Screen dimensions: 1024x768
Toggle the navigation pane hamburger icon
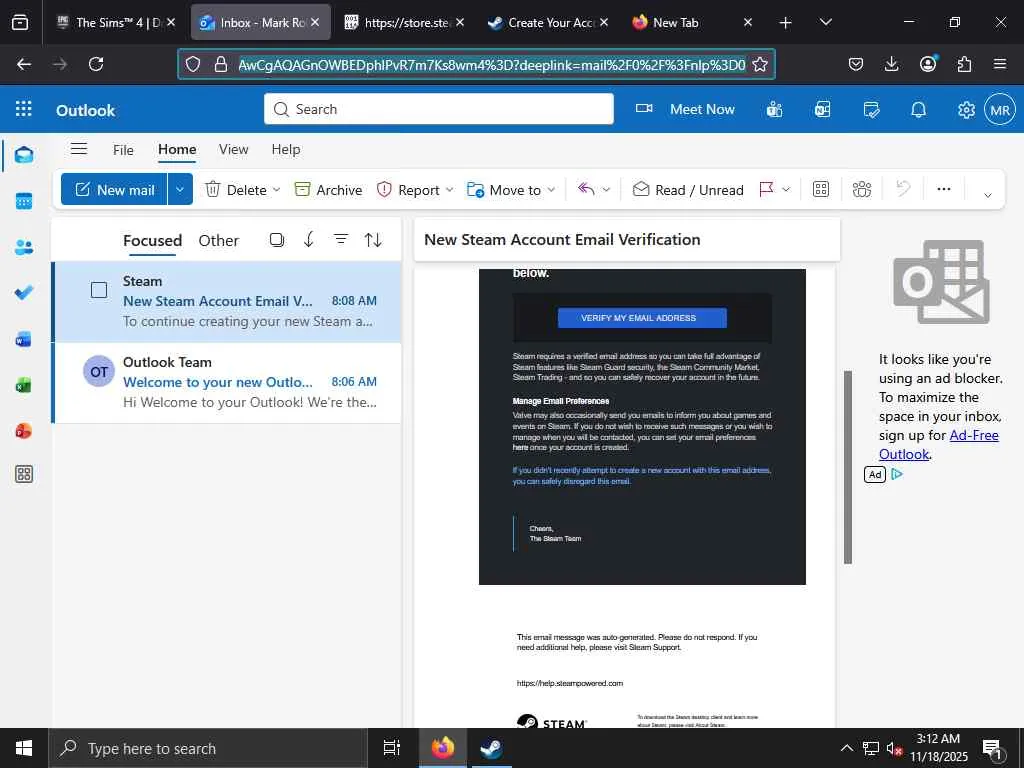click(x=79, y=149)
